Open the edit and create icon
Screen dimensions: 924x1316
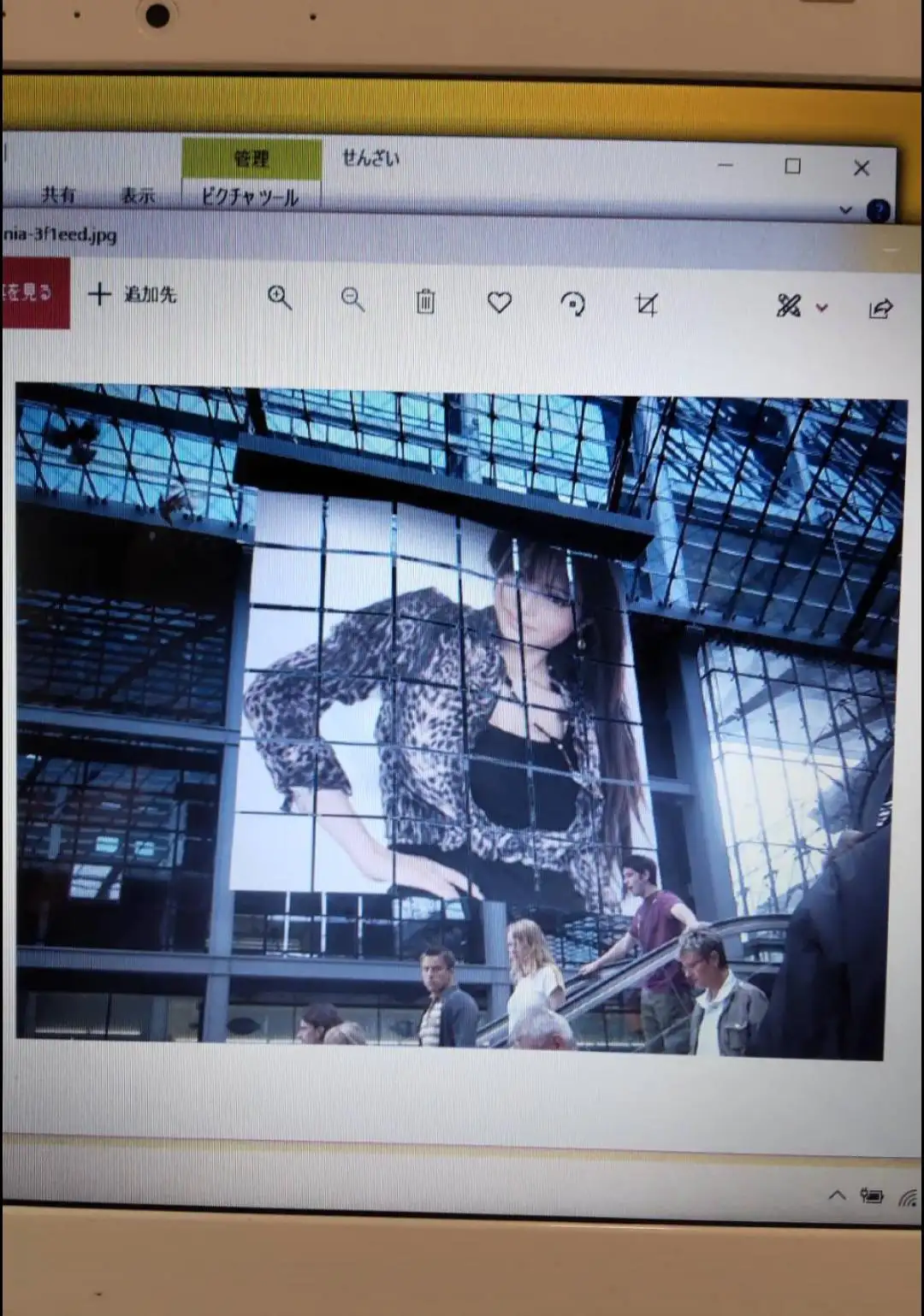pos(789,305)
